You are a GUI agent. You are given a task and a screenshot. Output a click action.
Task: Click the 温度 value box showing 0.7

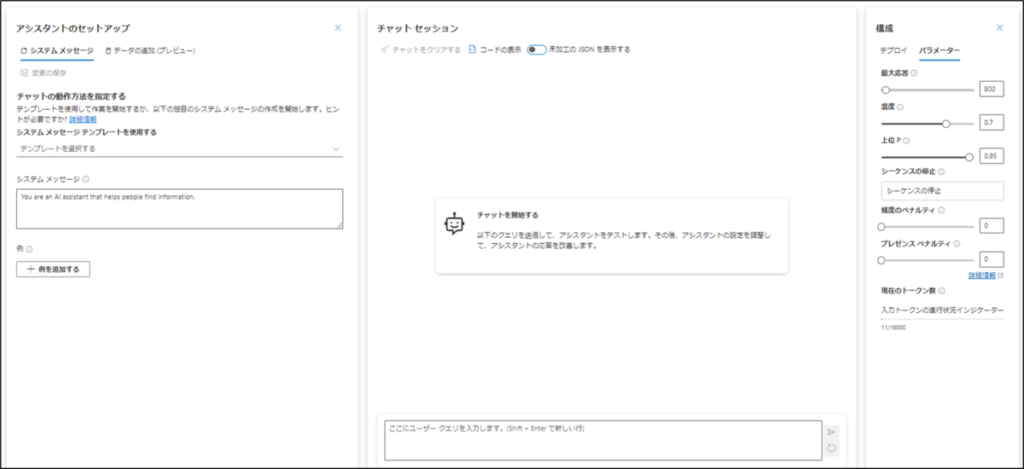[991, 123]
